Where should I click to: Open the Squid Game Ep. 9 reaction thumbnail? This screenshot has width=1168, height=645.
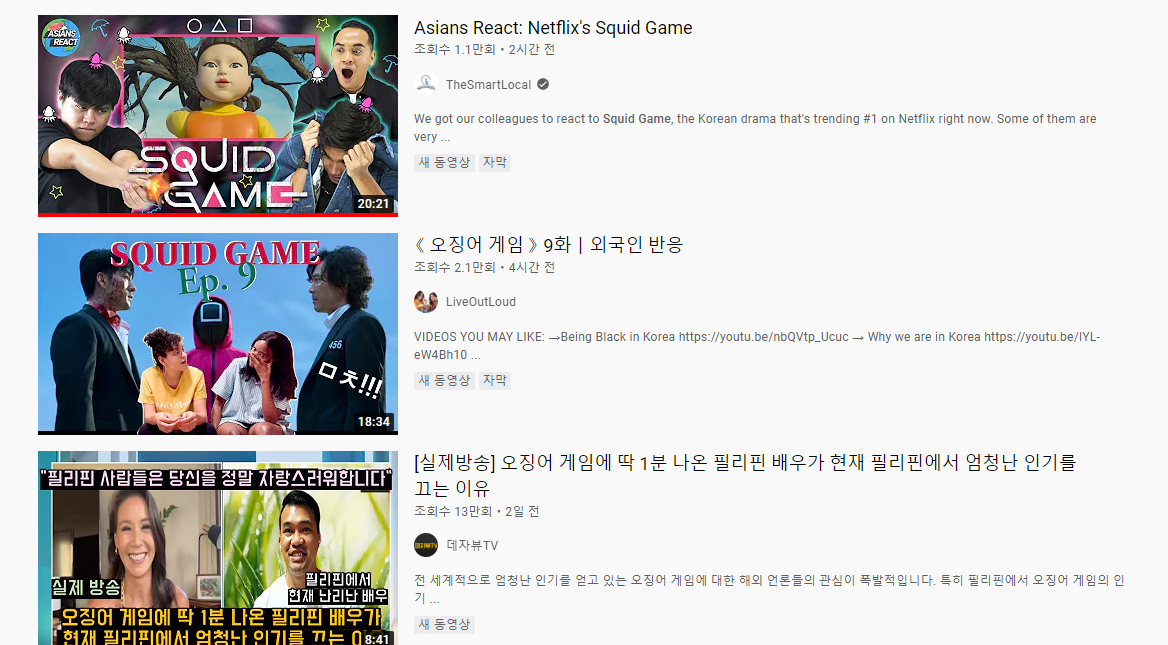[218, 334]
